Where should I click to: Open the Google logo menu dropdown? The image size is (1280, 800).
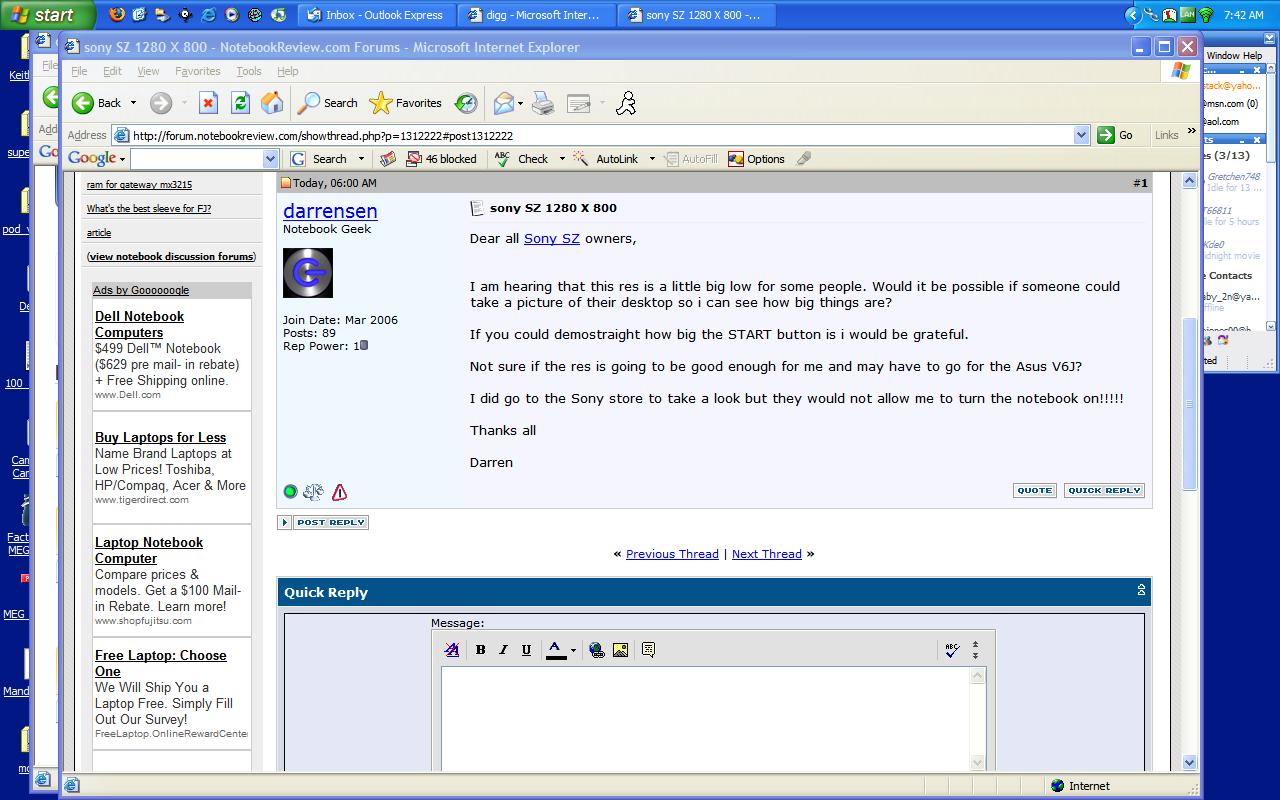coord(122,159)
